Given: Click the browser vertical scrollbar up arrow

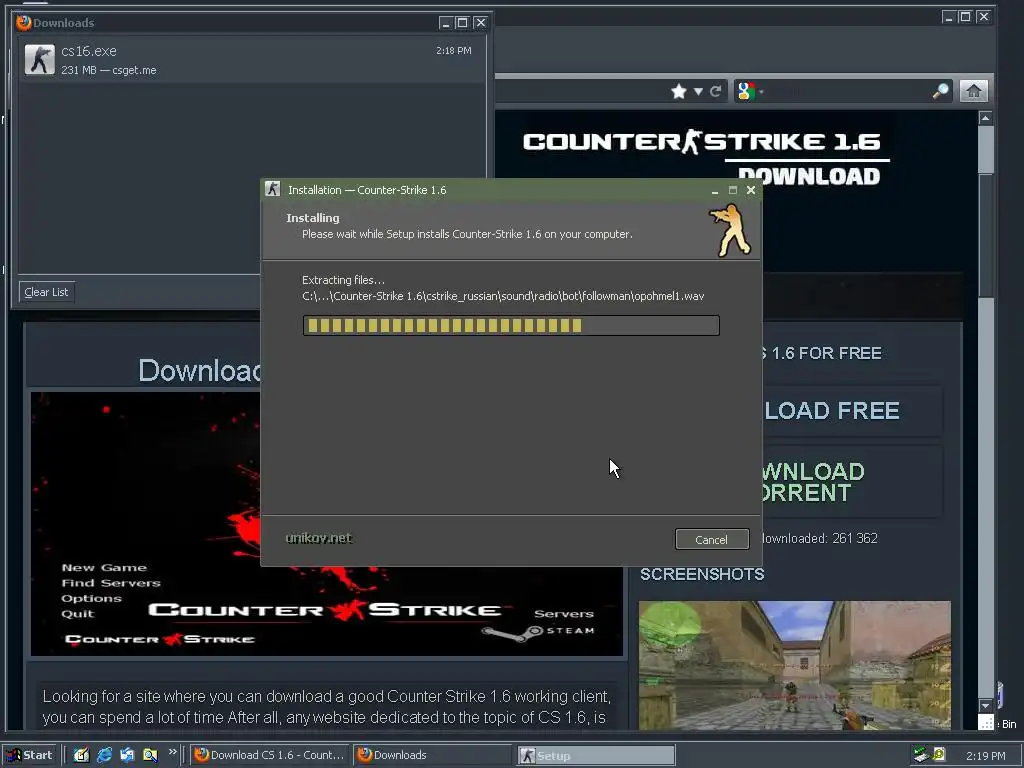Looking at the screenshot, I should pyautogui.click(x=986, y=118).
